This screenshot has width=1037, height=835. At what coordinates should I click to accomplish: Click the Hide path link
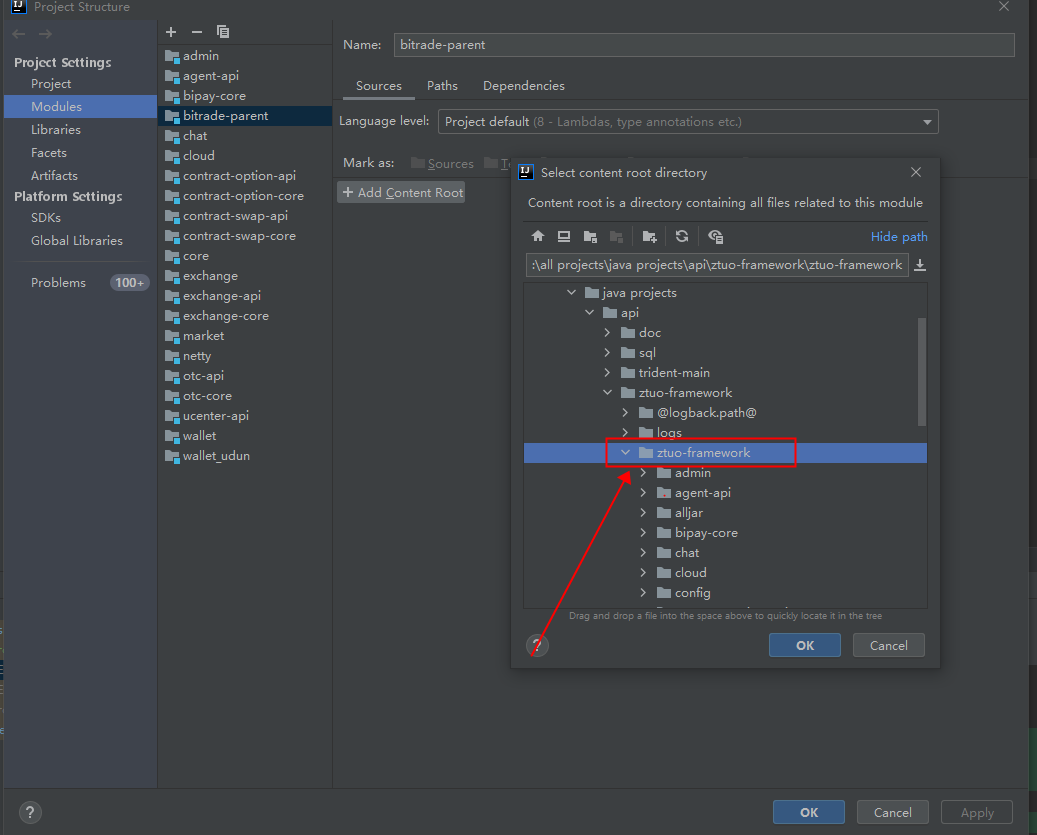(x=899, y=237)
